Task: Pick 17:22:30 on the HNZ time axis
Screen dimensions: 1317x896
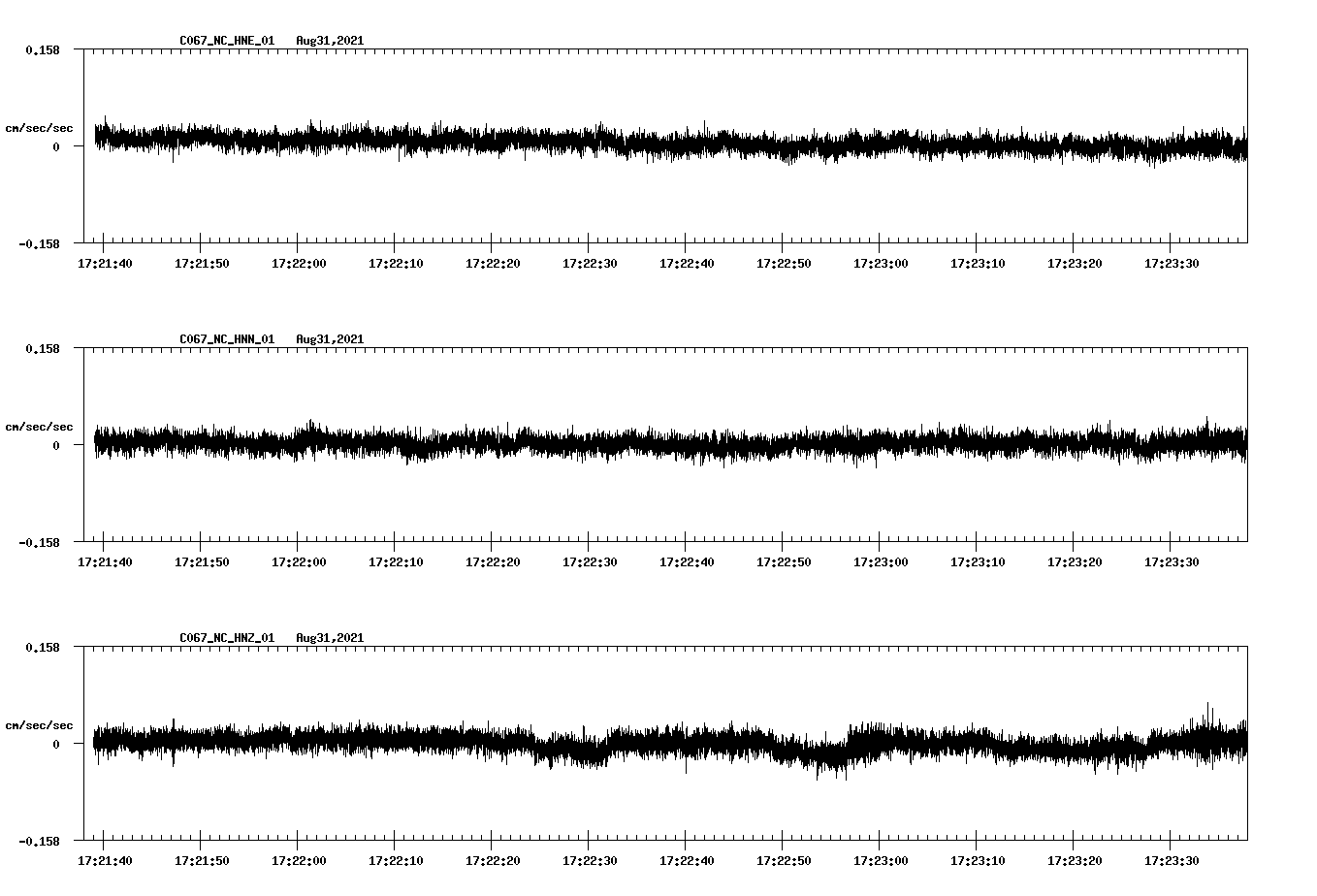Action: pyautogui.click(x=590, y=860)
